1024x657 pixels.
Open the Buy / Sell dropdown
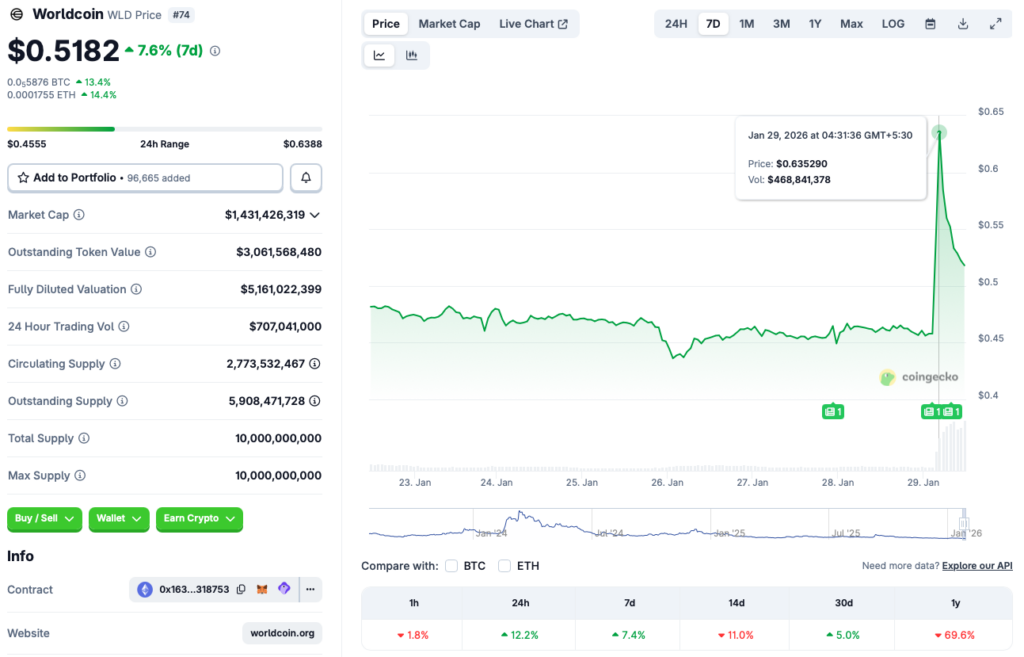tap(46, 519)
